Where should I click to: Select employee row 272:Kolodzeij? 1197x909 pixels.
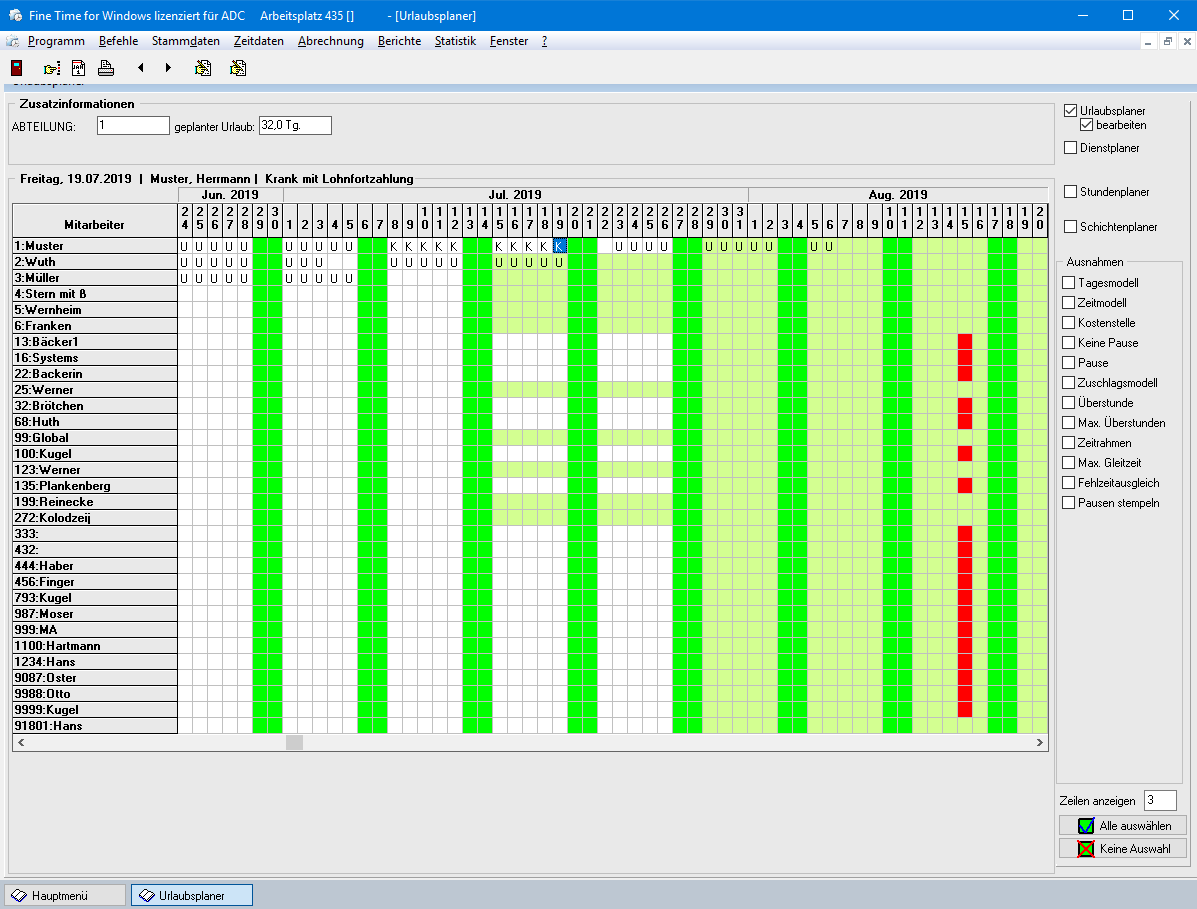95,518
